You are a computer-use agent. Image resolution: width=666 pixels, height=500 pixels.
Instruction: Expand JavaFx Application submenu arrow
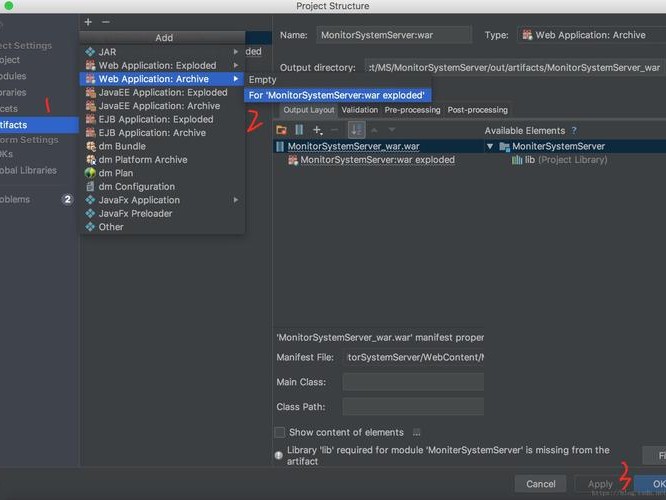236,200
